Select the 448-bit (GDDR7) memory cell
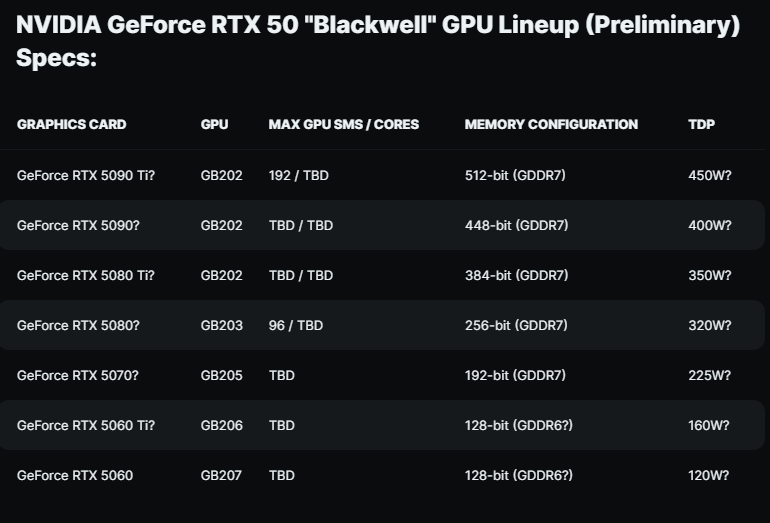Viewport: 770px width, 523px height. (x=516, y=225)
